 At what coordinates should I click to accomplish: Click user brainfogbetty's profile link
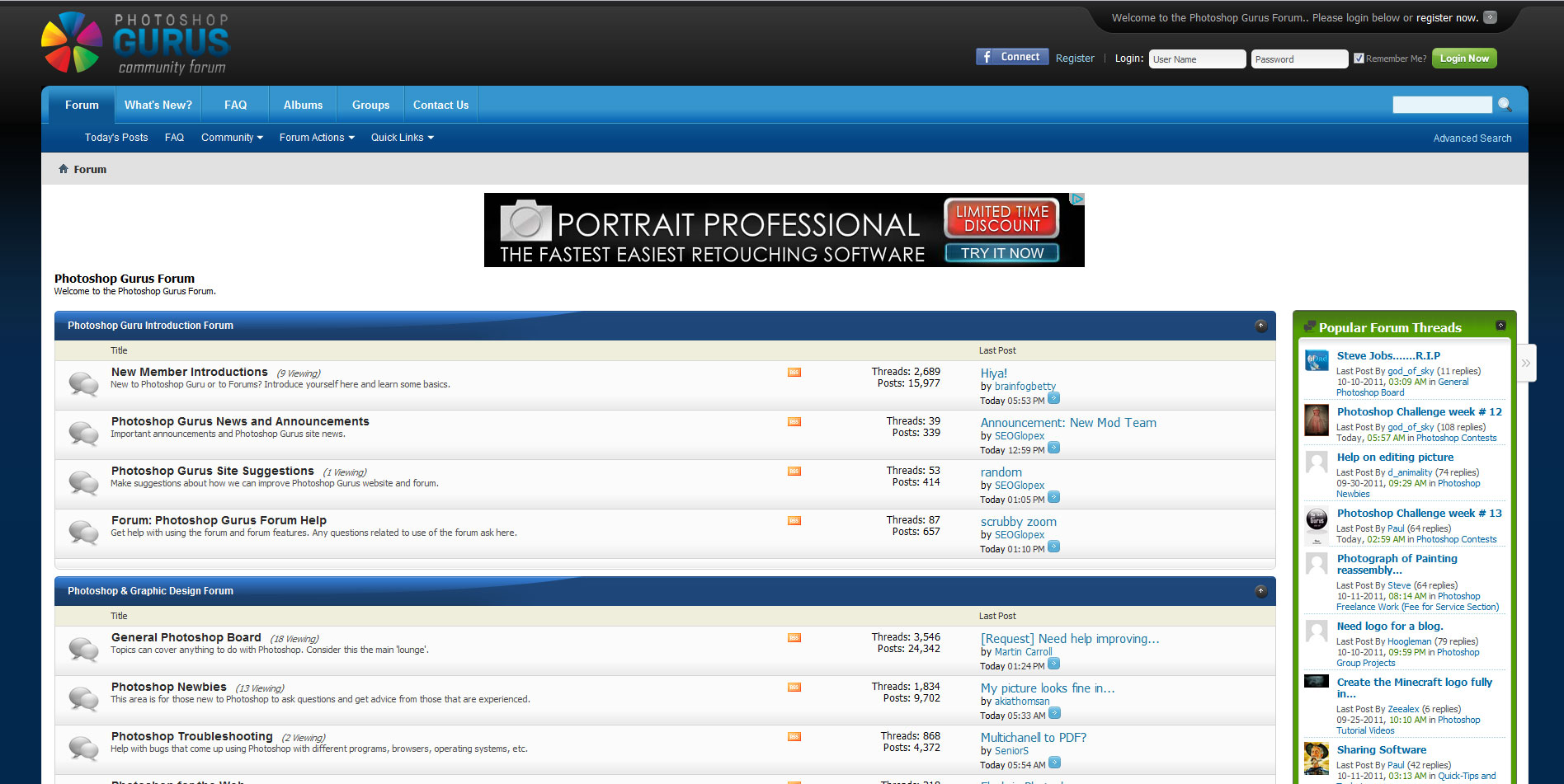pyautogui.click(x=1025, y=387)
